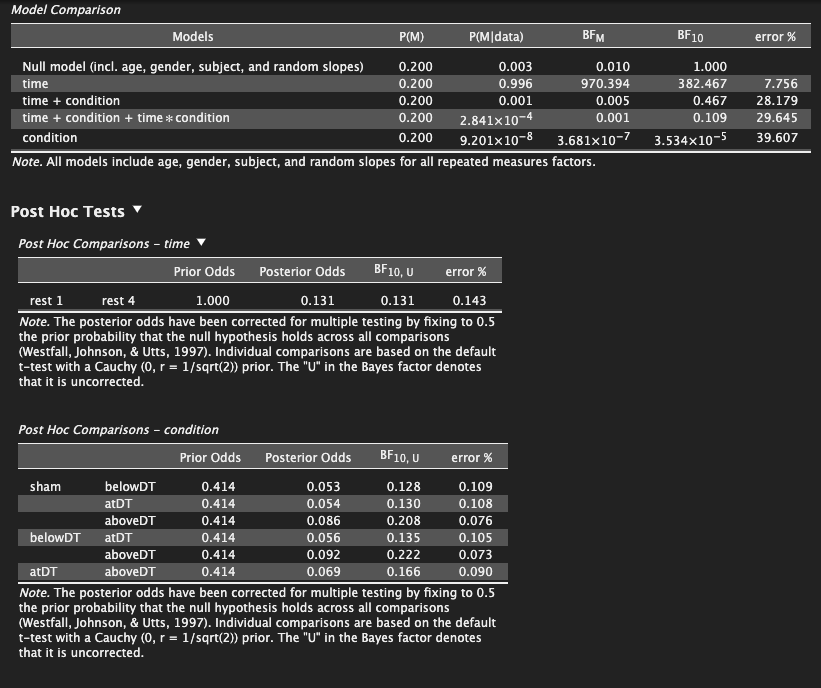Select the belowDT label beside sham
Image resolution: width=821 pixels, height=688 pixels.
pyautogui.click(x=130, y=487)
